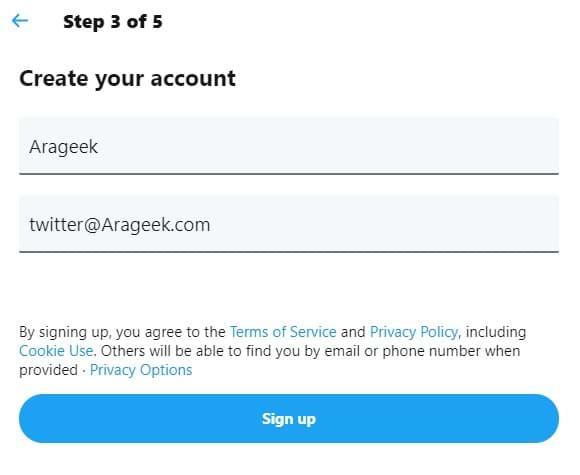Screen dimensions: 580x475
Task: Open the Cookie Use link
Action: click(x=56, y=351)
